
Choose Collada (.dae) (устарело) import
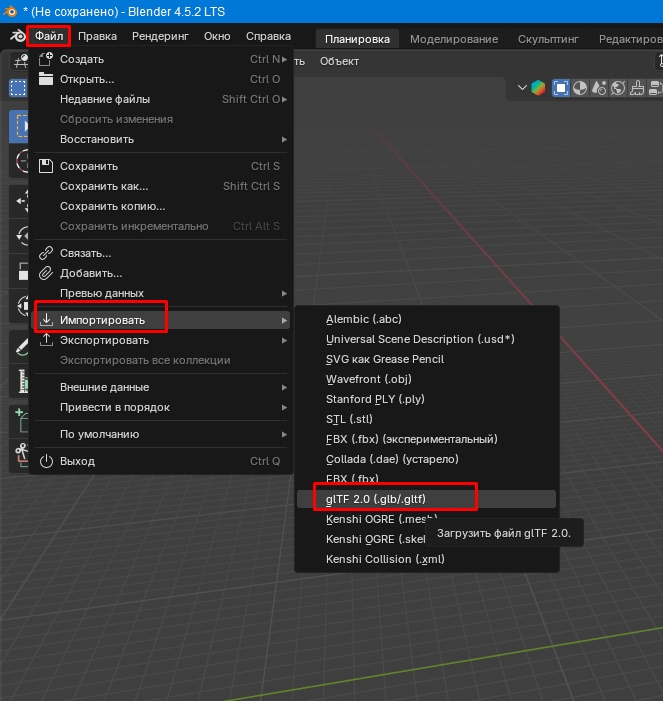click(427, 459)
